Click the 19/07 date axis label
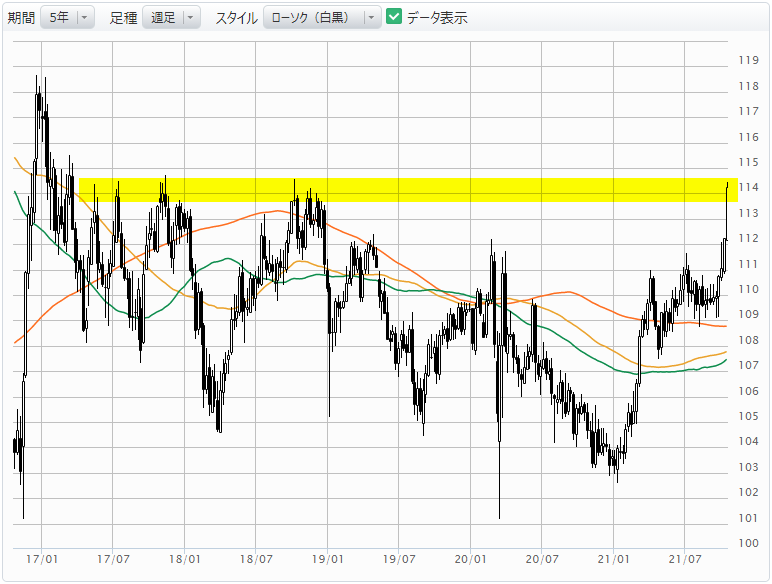Image resolution: width=772 pixels, height=584 pixels. pyautogui.click(x=399, y=559)
